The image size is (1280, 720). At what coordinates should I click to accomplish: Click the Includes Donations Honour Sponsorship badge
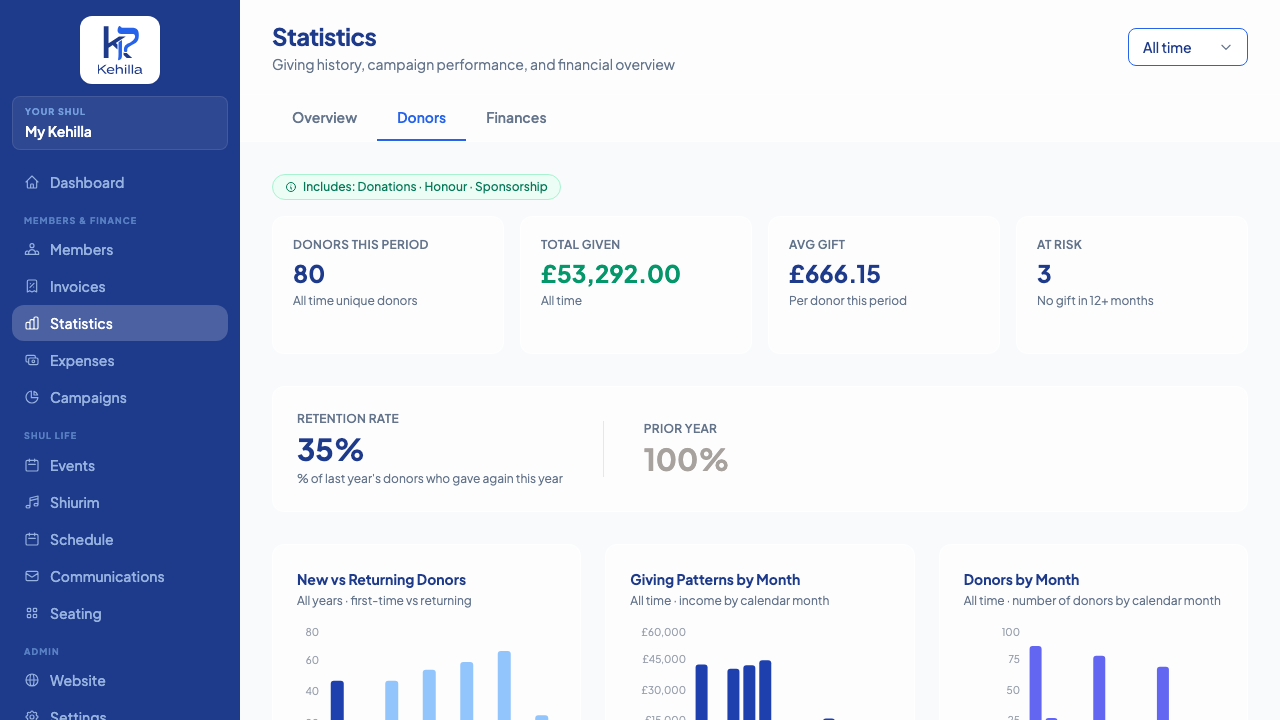click(416, 187)
